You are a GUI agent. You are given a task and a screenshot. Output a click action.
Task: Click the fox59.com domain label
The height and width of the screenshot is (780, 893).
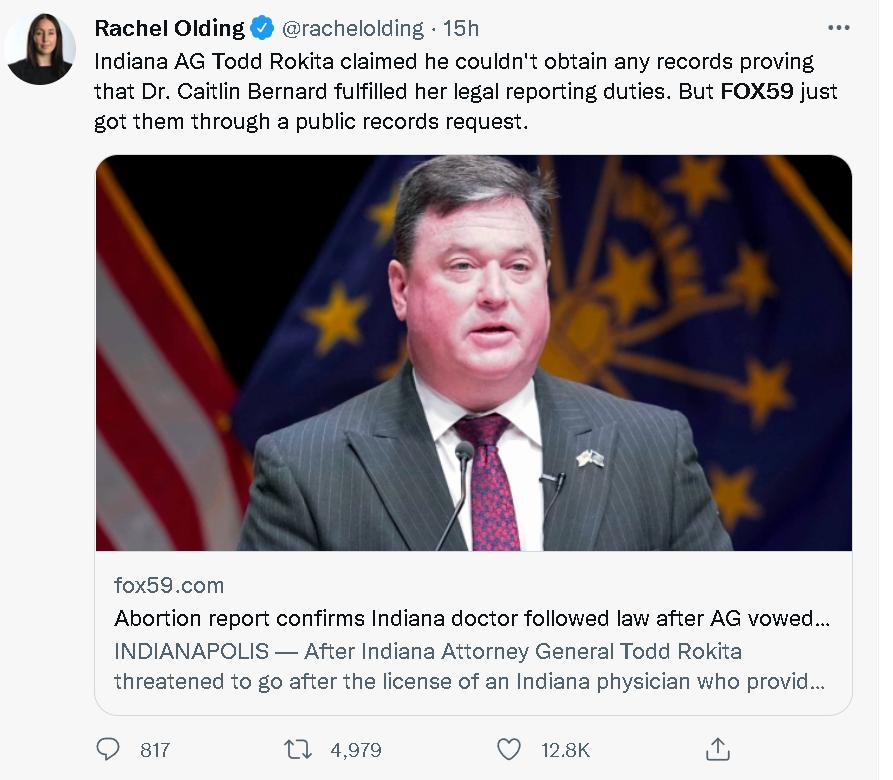(168, 585)
